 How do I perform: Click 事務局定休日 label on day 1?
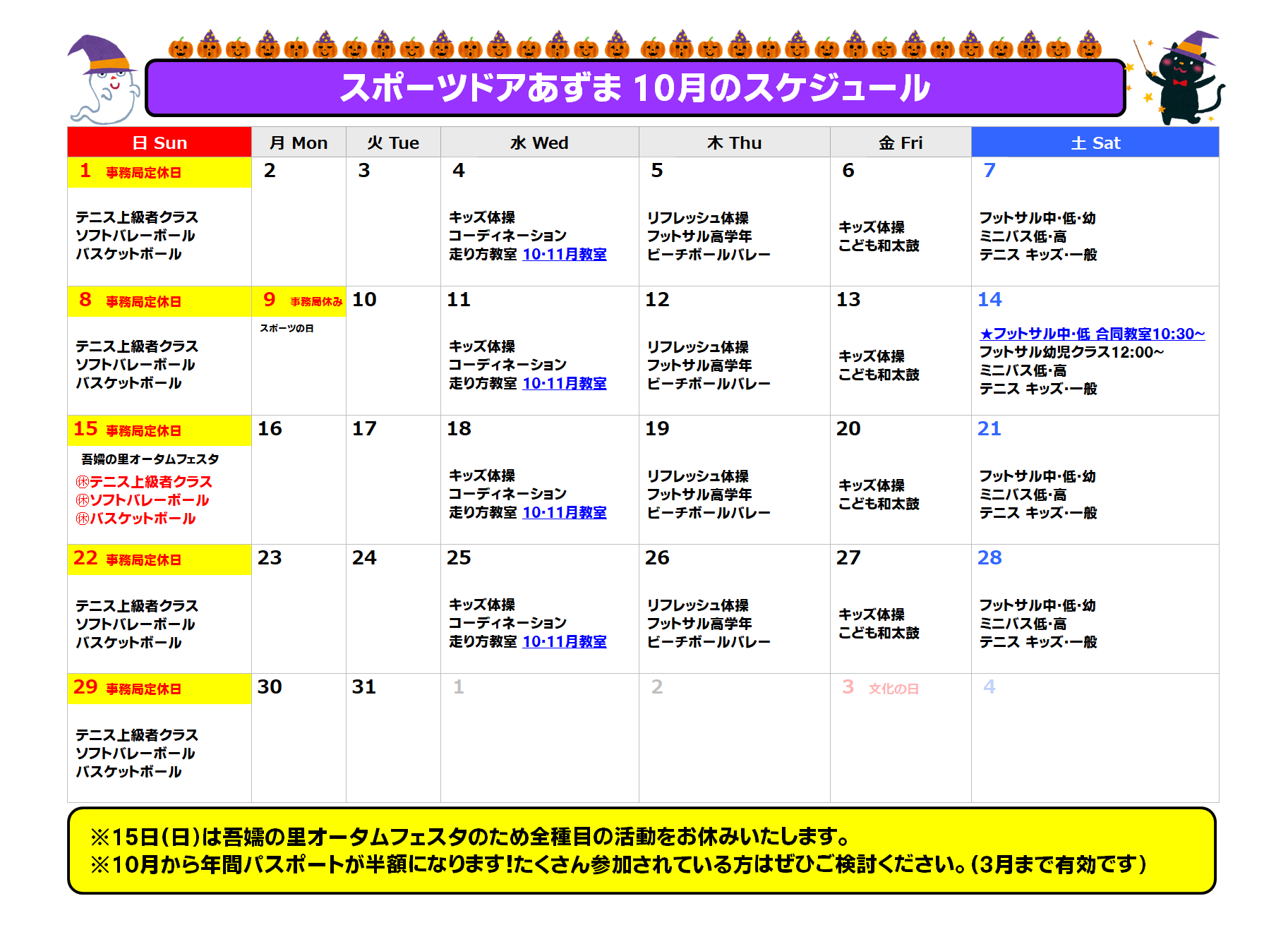144,172
